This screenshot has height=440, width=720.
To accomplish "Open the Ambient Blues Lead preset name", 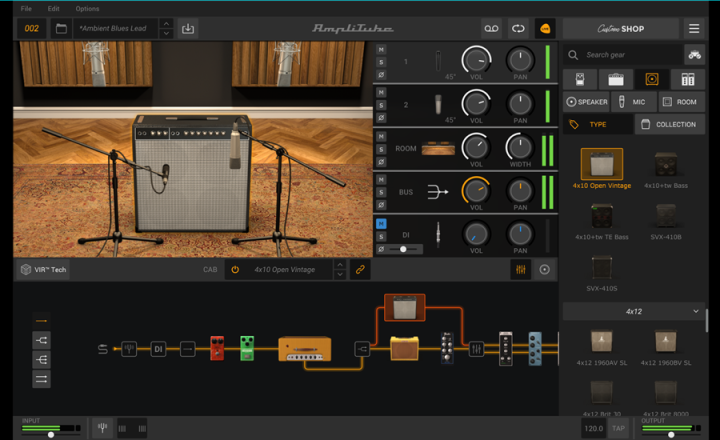I will click(113, 28).
